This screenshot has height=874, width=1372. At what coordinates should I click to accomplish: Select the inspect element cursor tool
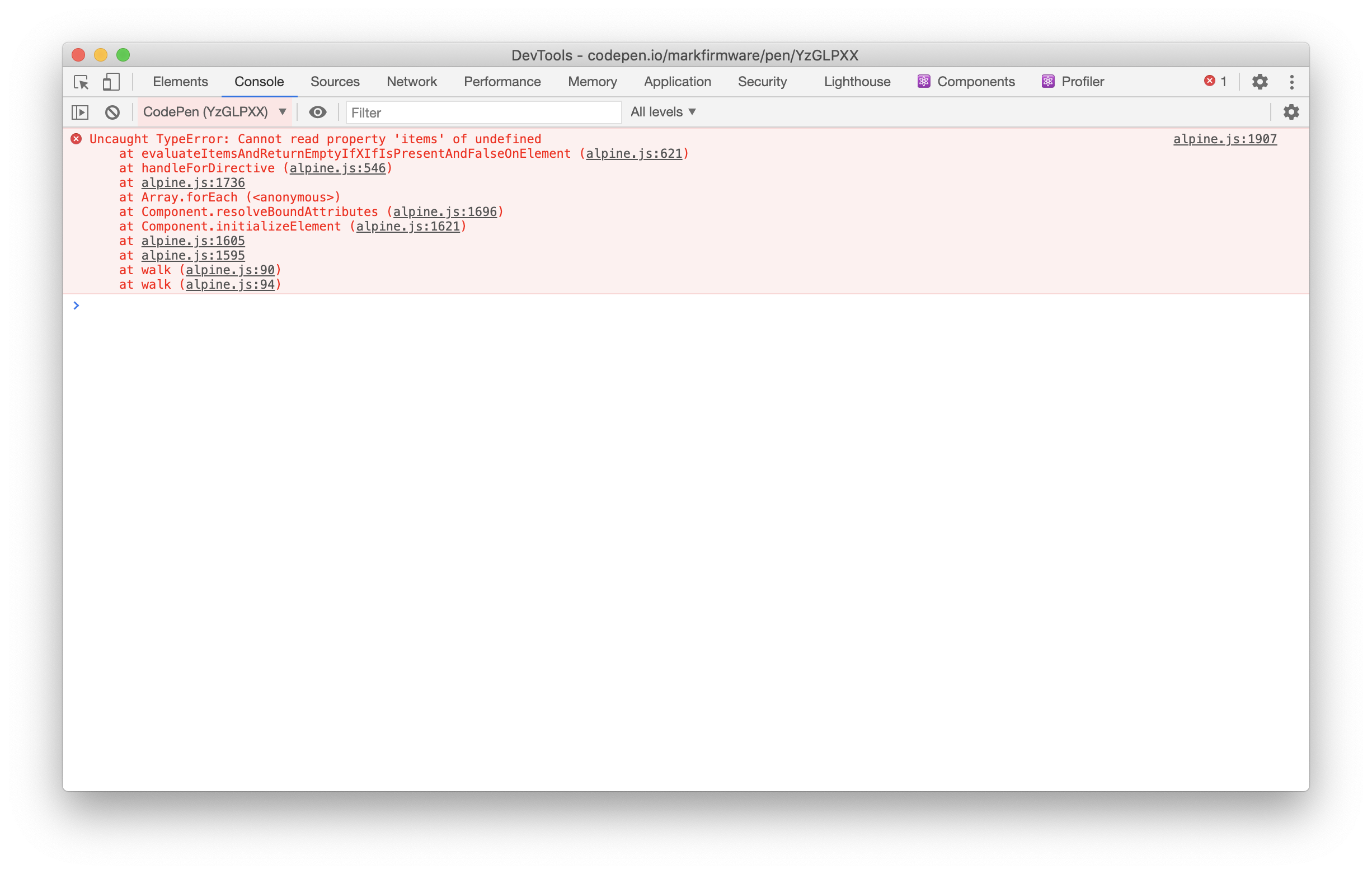82,82
